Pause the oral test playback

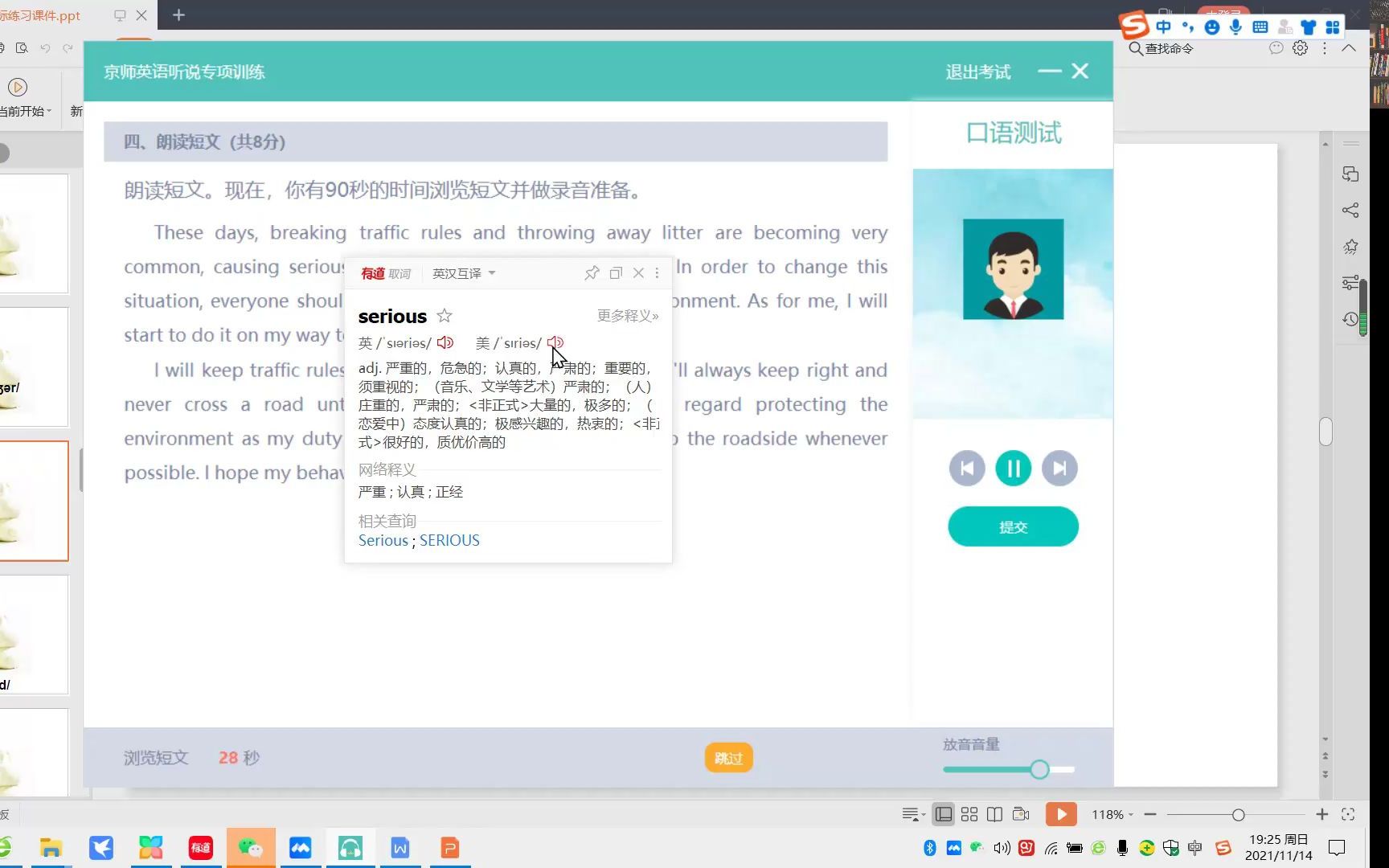(1013, 469)
